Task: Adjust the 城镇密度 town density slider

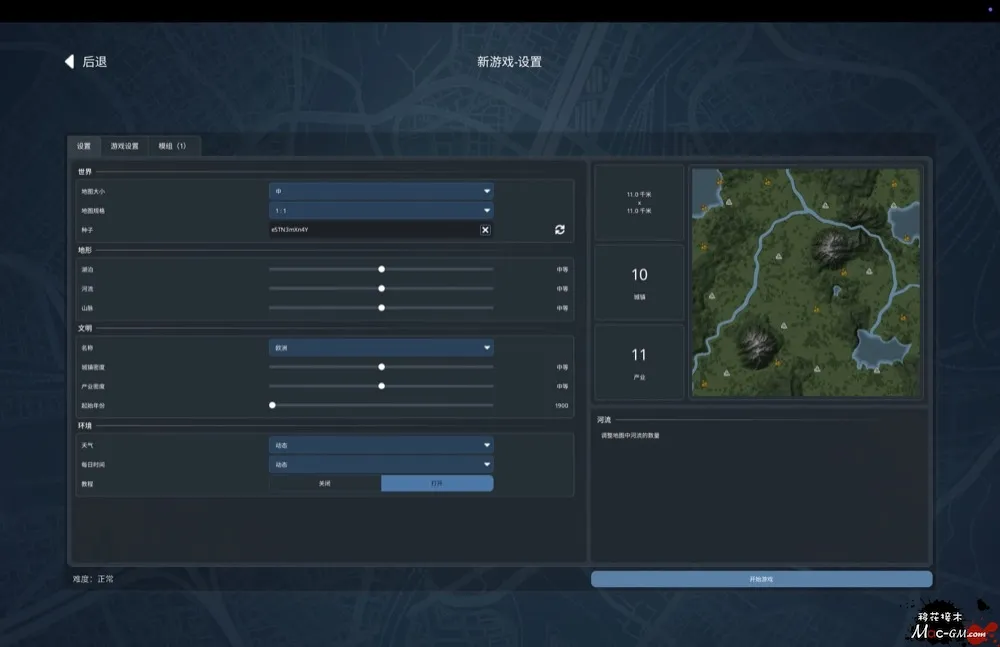Action: [381, 367]
